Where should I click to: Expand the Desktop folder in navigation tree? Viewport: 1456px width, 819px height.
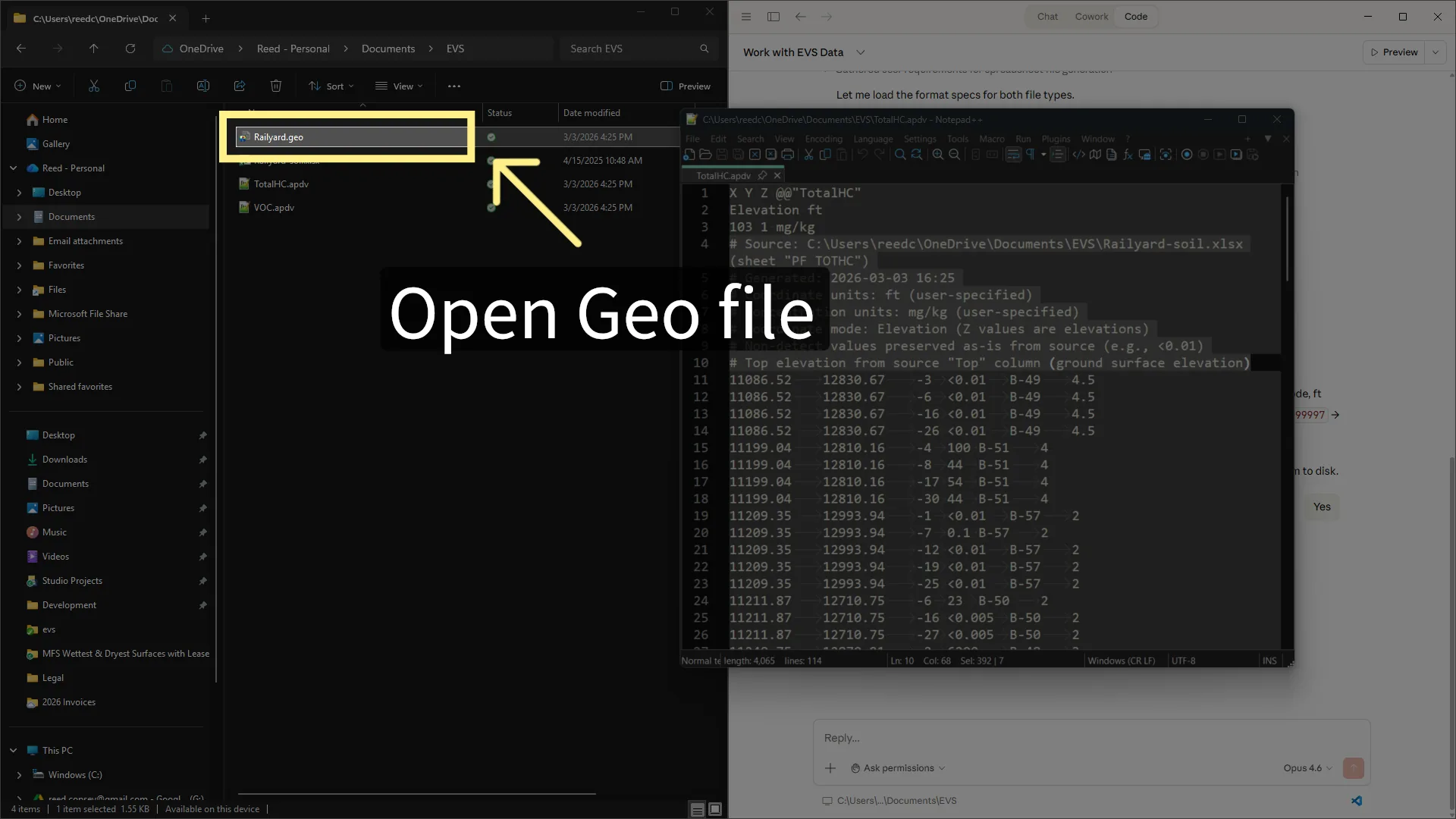click(19, 193)
